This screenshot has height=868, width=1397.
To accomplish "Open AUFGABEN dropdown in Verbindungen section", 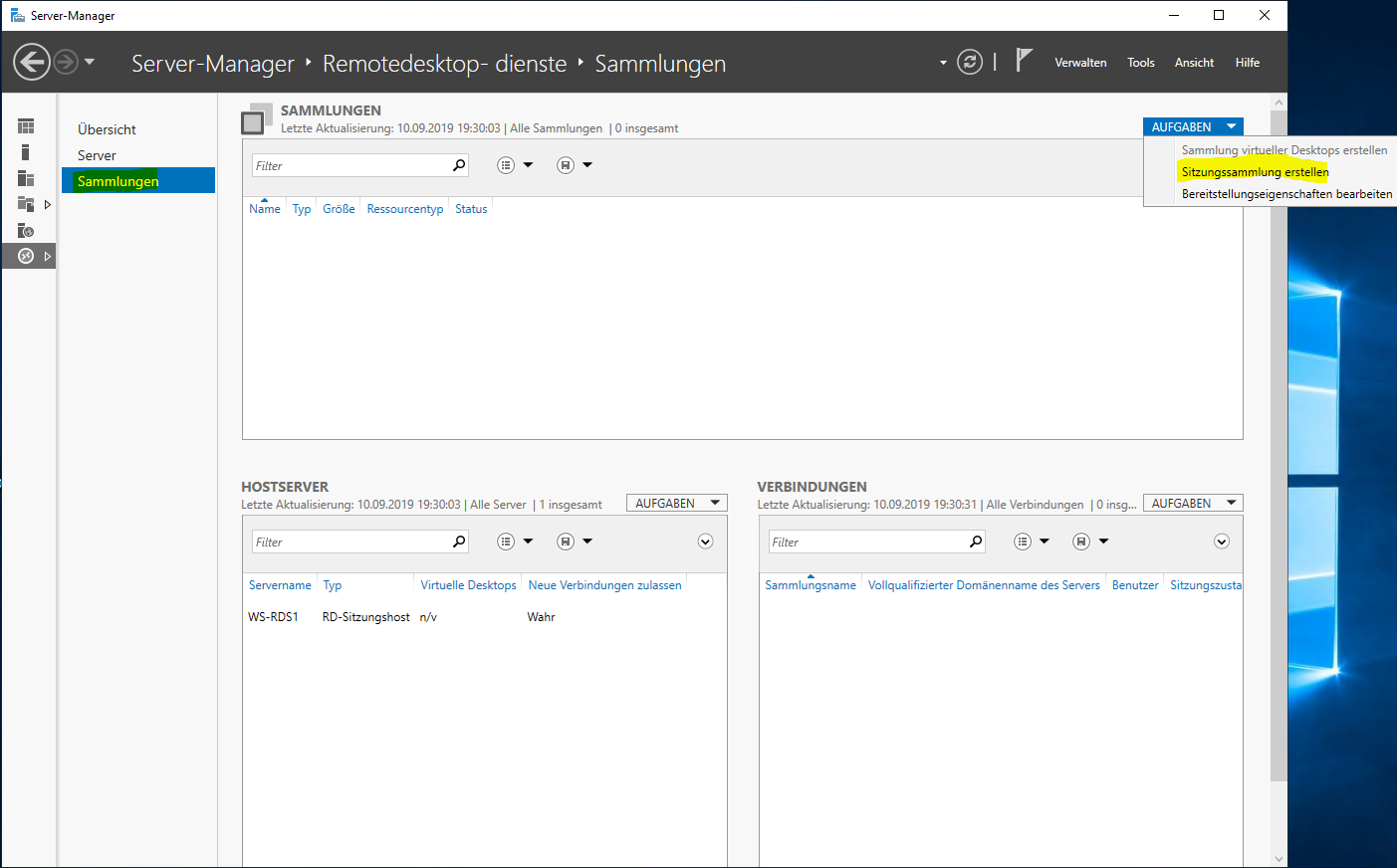I will pyautogui.click(x=1193, y=503).
